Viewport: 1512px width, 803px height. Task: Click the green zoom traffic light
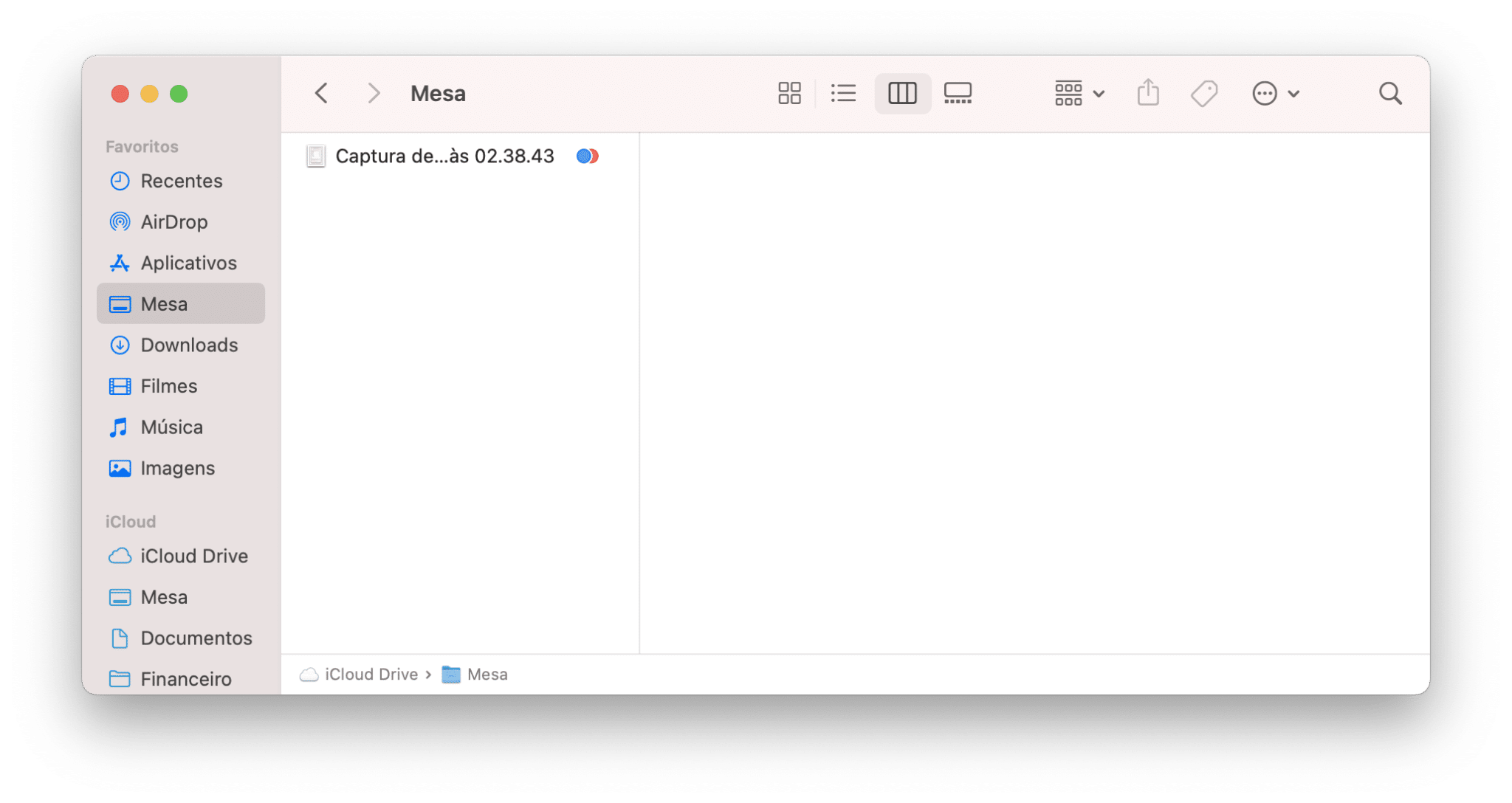[x=177, y=94]
